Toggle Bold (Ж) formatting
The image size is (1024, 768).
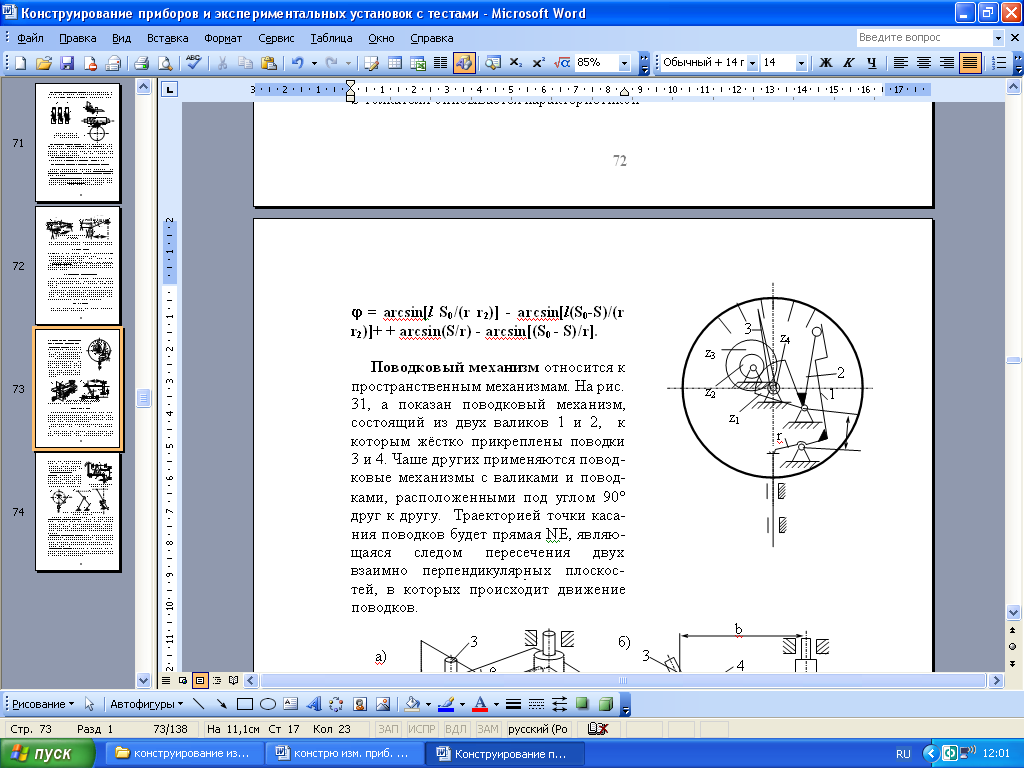coord(825,63)
